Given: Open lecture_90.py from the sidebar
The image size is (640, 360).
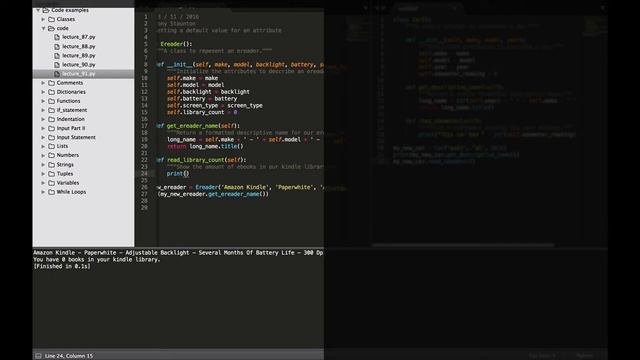Looking at the screenshot, I should pyautogui.click(x=79, y=64).
